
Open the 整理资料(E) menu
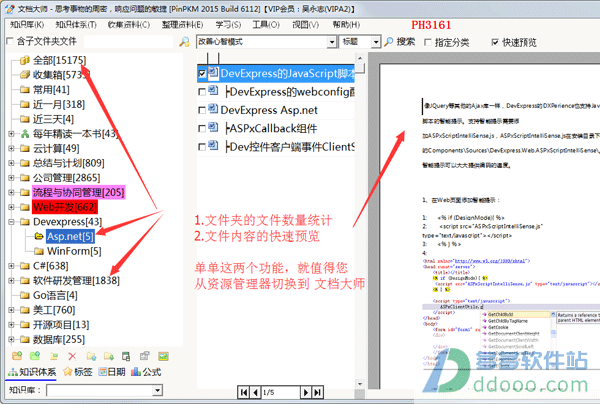(182, 24)
